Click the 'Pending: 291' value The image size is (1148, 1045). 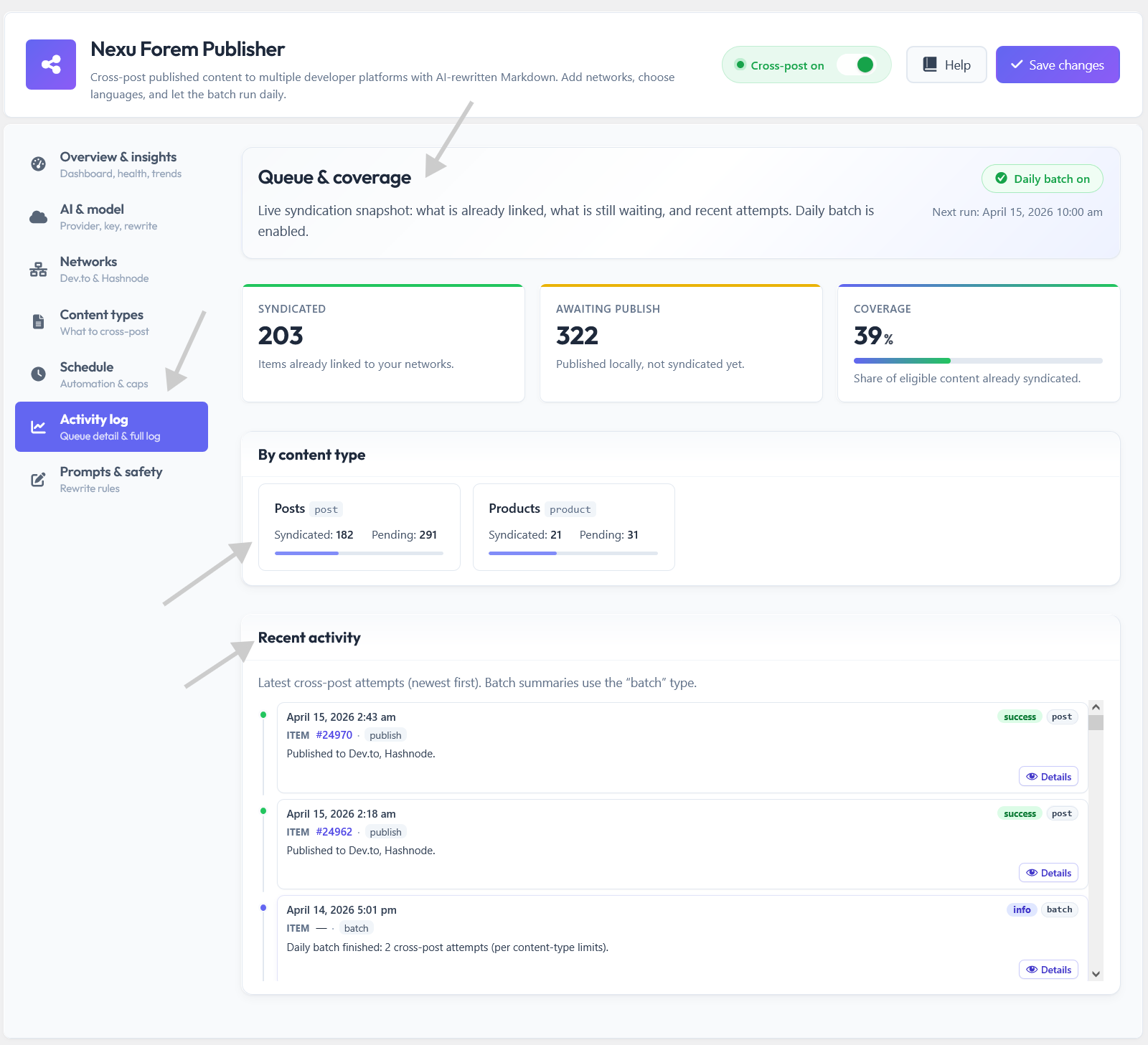(404, 535)
